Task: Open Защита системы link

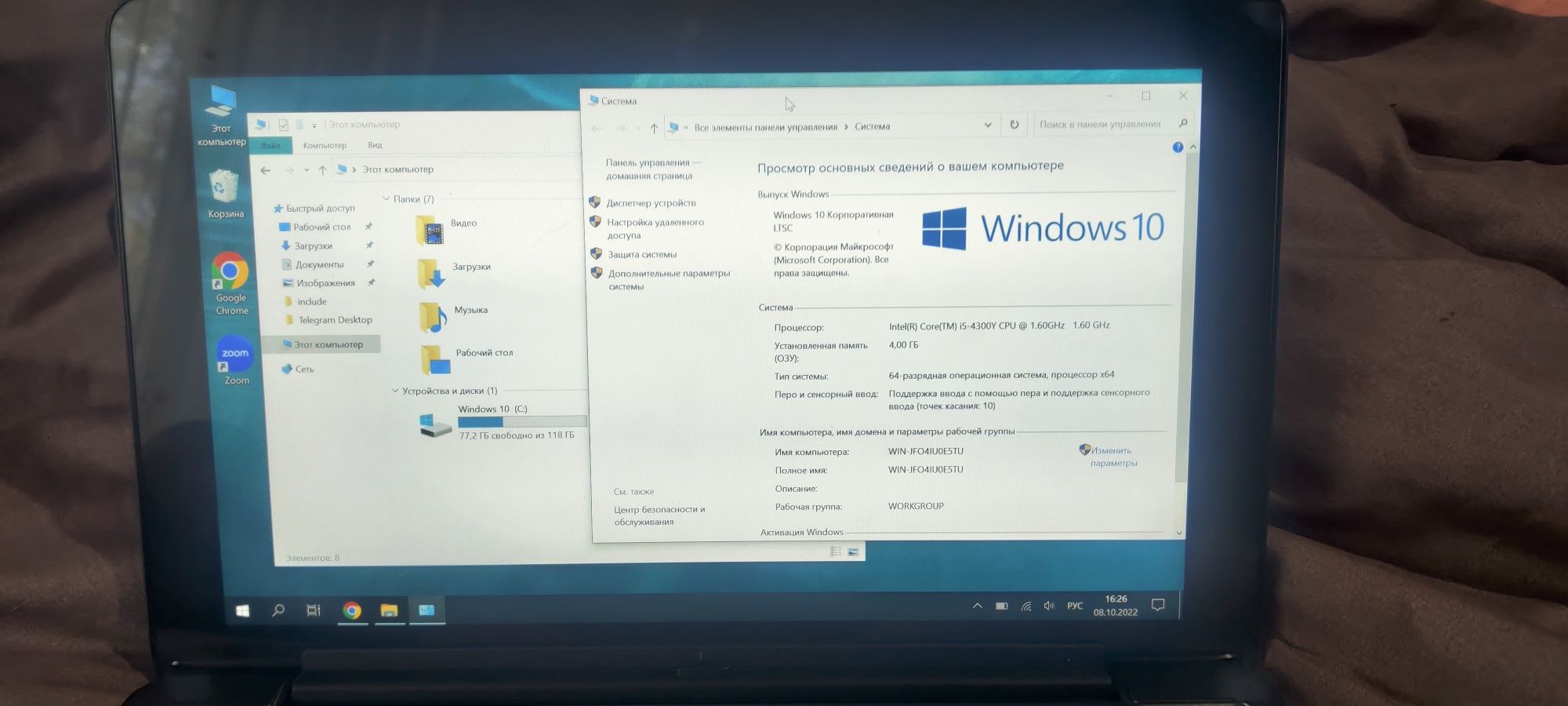Action: [642, 255]
